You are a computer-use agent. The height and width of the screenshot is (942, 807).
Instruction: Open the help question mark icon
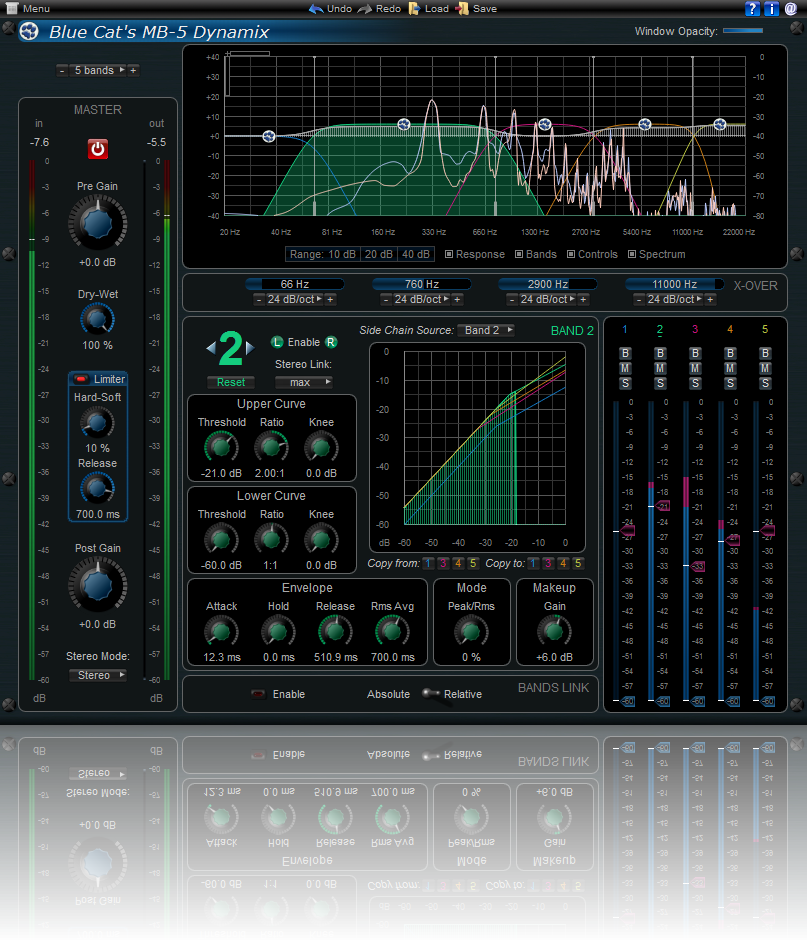(x=752, y=9)
